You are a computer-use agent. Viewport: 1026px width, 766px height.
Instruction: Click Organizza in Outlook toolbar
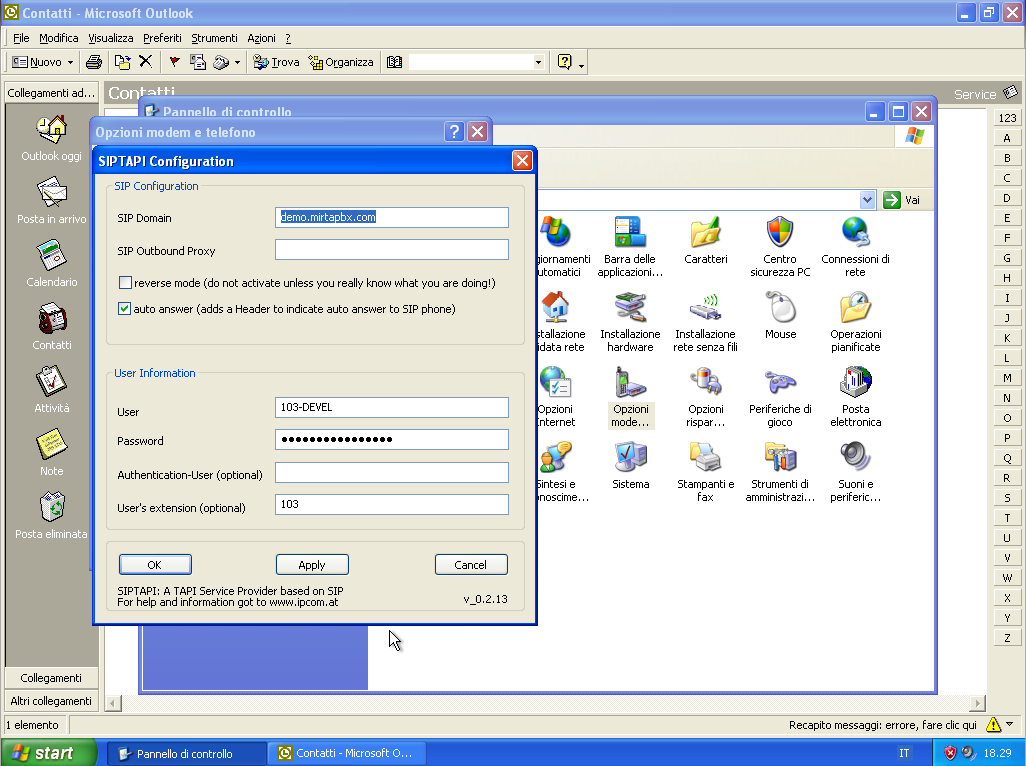[341, 62]
